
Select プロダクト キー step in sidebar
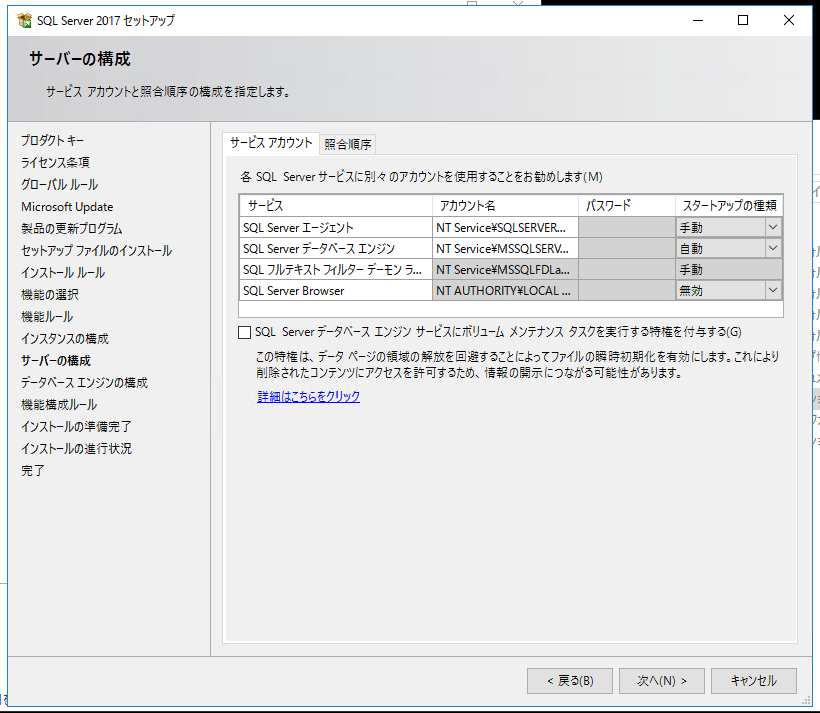click(x=52, y=140)
